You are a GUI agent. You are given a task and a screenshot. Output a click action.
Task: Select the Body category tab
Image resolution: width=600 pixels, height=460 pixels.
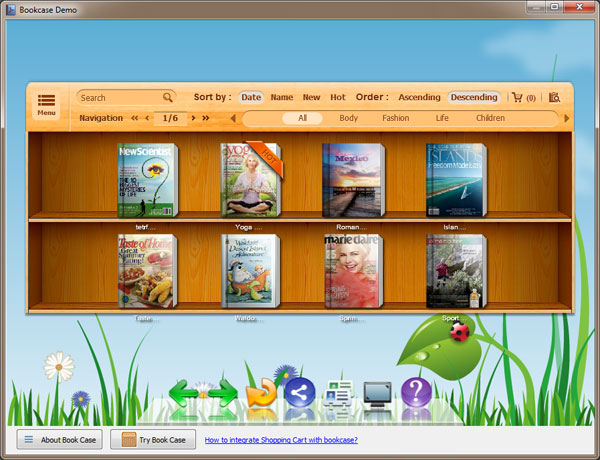click(349, 118)
